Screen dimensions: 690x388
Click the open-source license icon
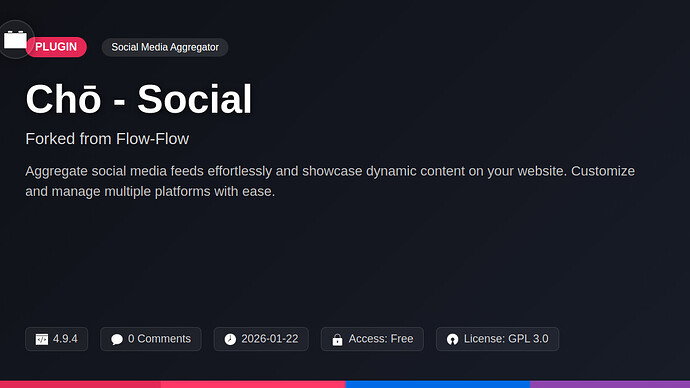452,339
